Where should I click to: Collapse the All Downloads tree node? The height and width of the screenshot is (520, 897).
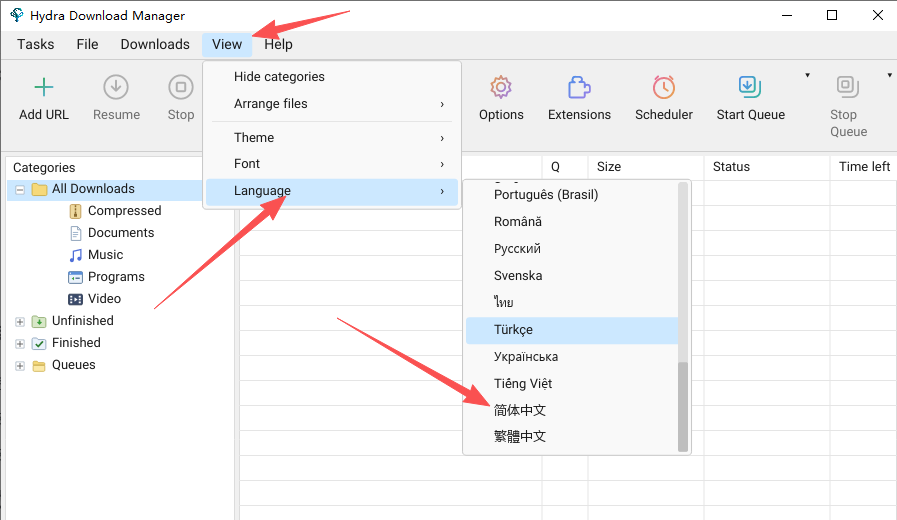click(x=20, y=189)
